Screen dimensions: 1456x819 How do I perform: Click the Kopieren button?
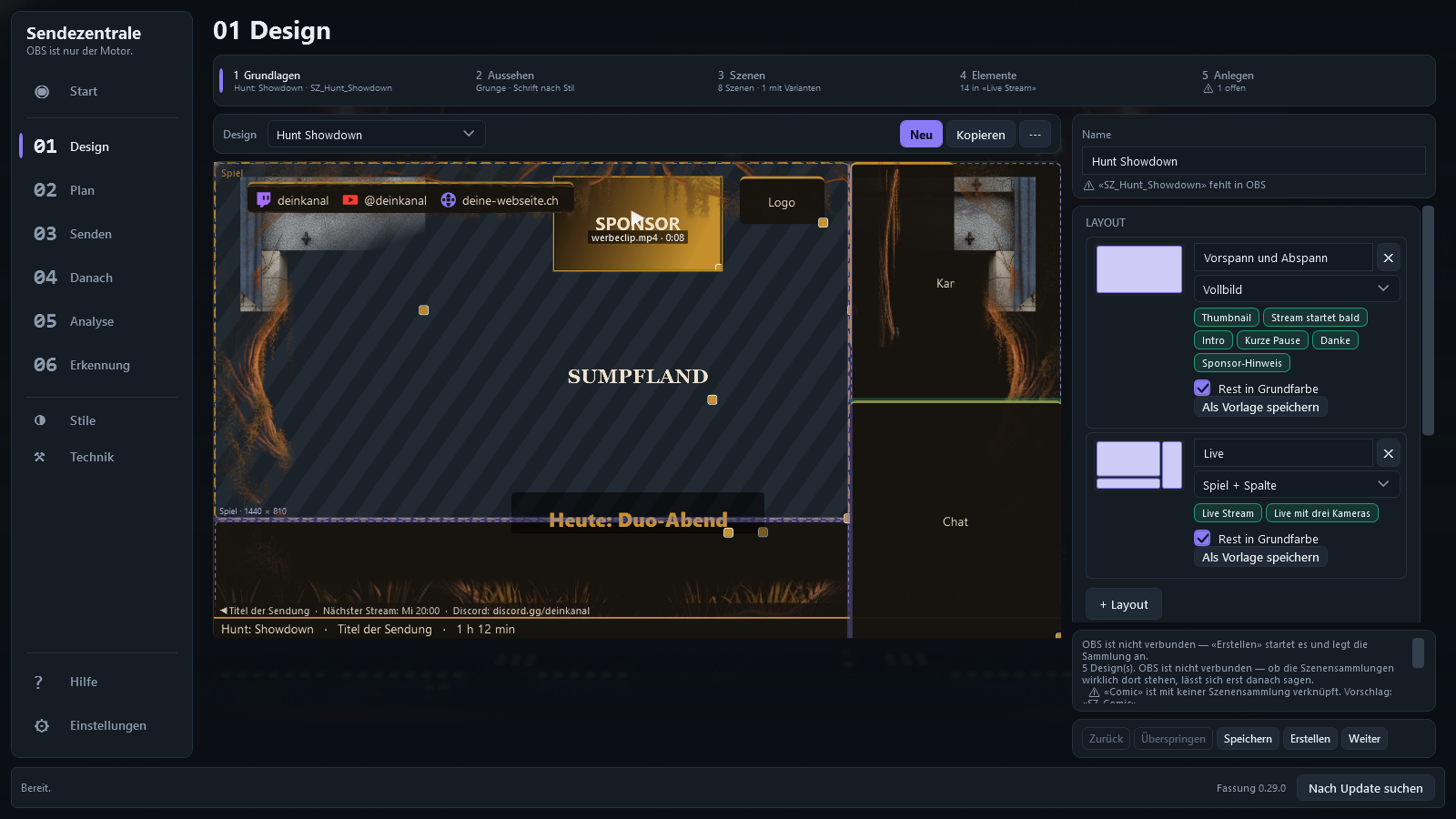tap(980, 135)
